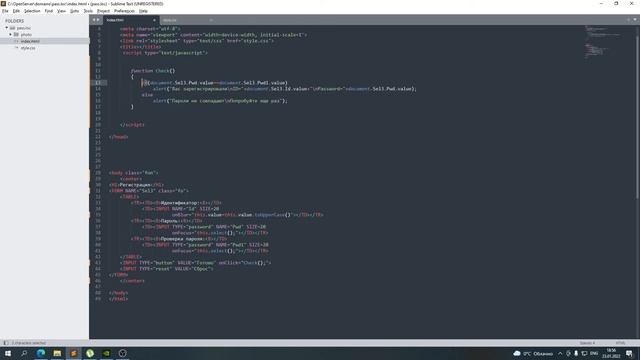Open the weather widget in taskbar

point(533,353)
